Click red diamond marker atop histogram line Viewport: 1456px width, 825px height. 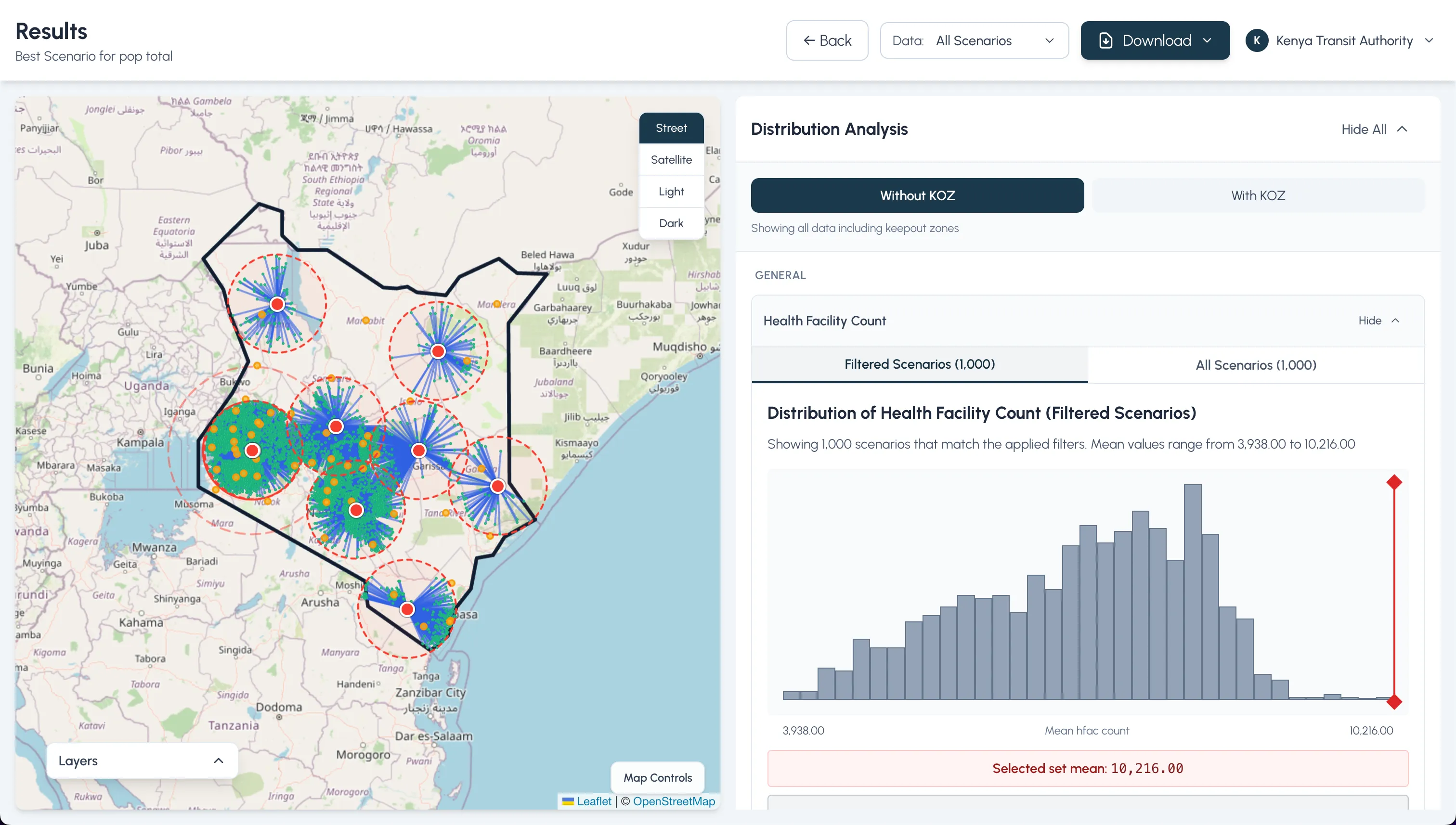point(1394,482)
